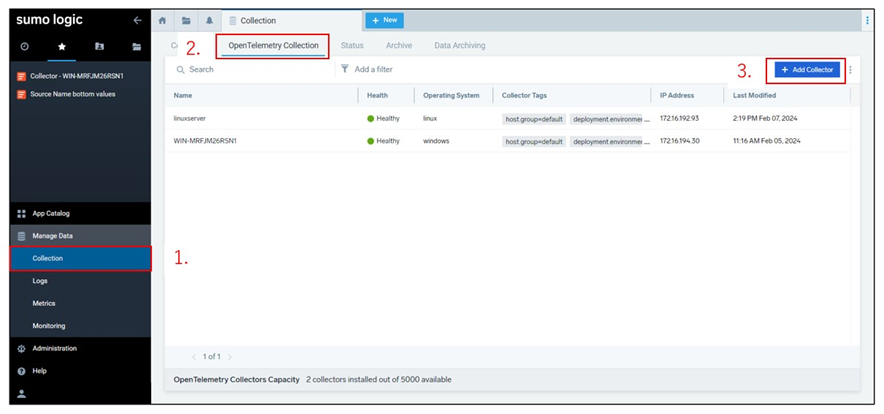The width and height of the screenshot is (884, 414).
Task: Switch to the Data Archiving tab
Action: point(459,46)
